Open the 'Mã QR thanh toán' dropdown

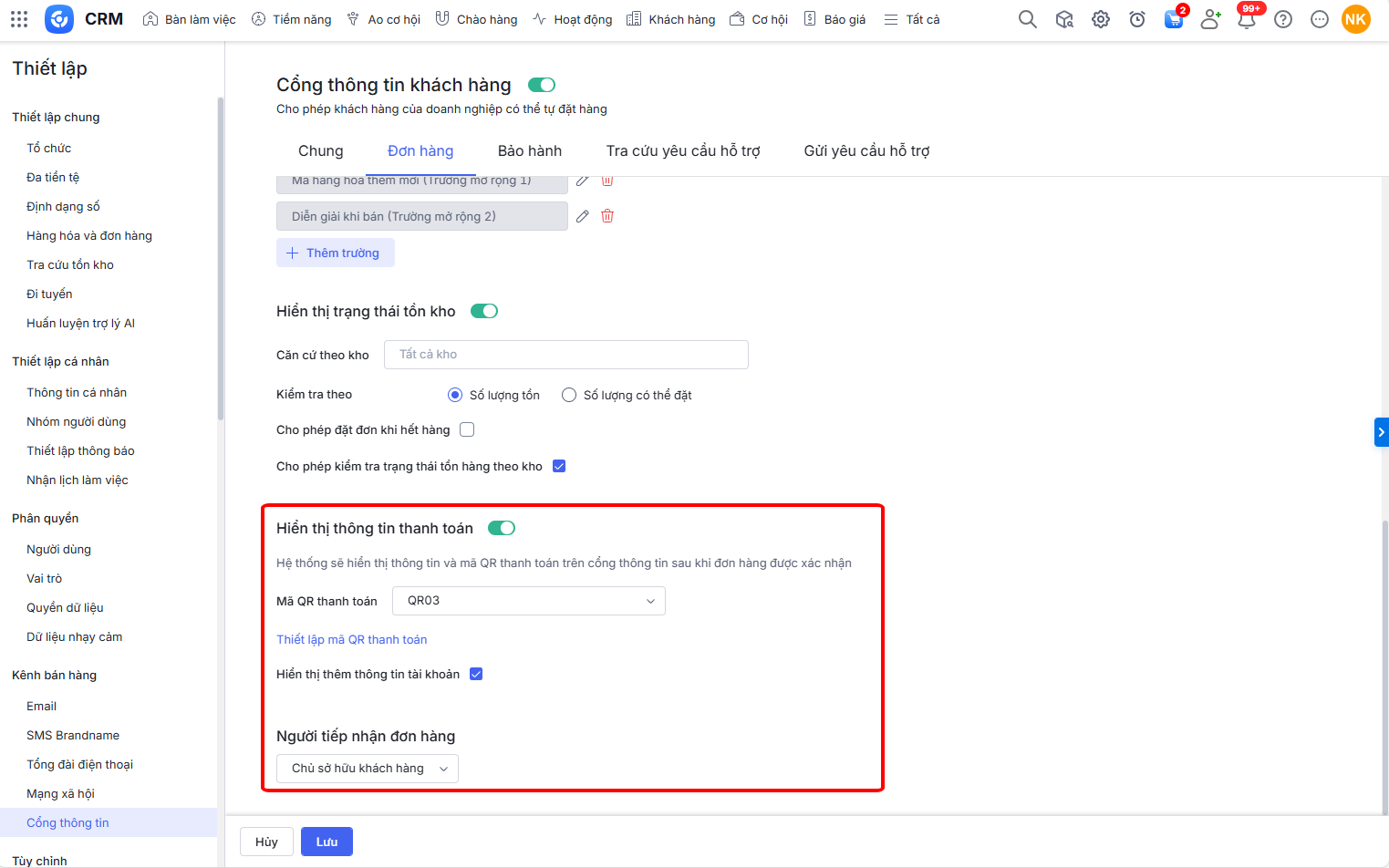pos(529,601)
